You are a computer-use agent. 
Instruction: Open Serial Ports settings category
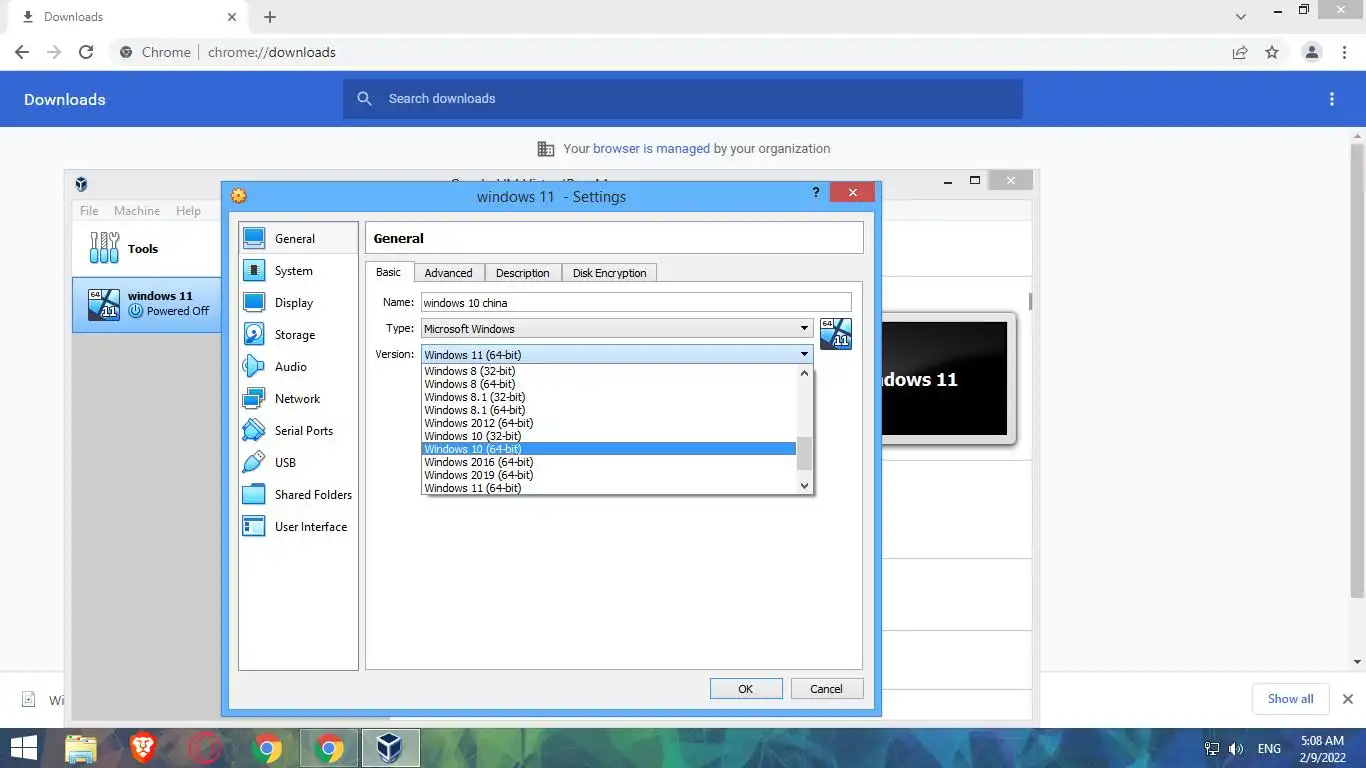tap(298, 431)
